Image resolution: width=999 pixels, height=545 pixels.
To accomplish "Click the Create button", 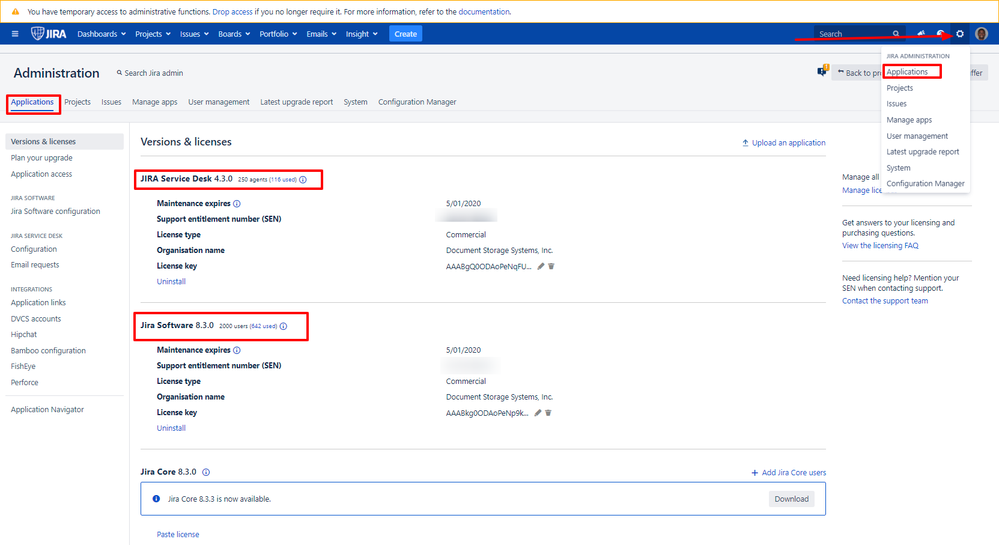I will [x=405, y=34].
